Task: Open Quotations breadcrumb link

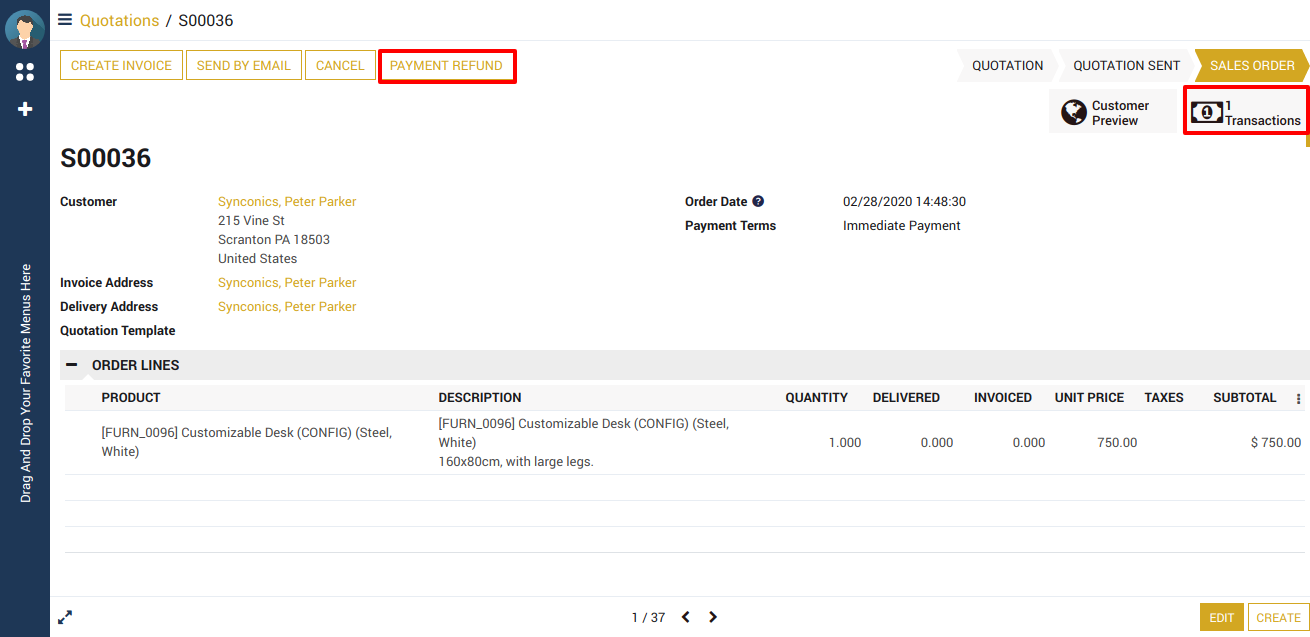Action: tap(119, 20)
